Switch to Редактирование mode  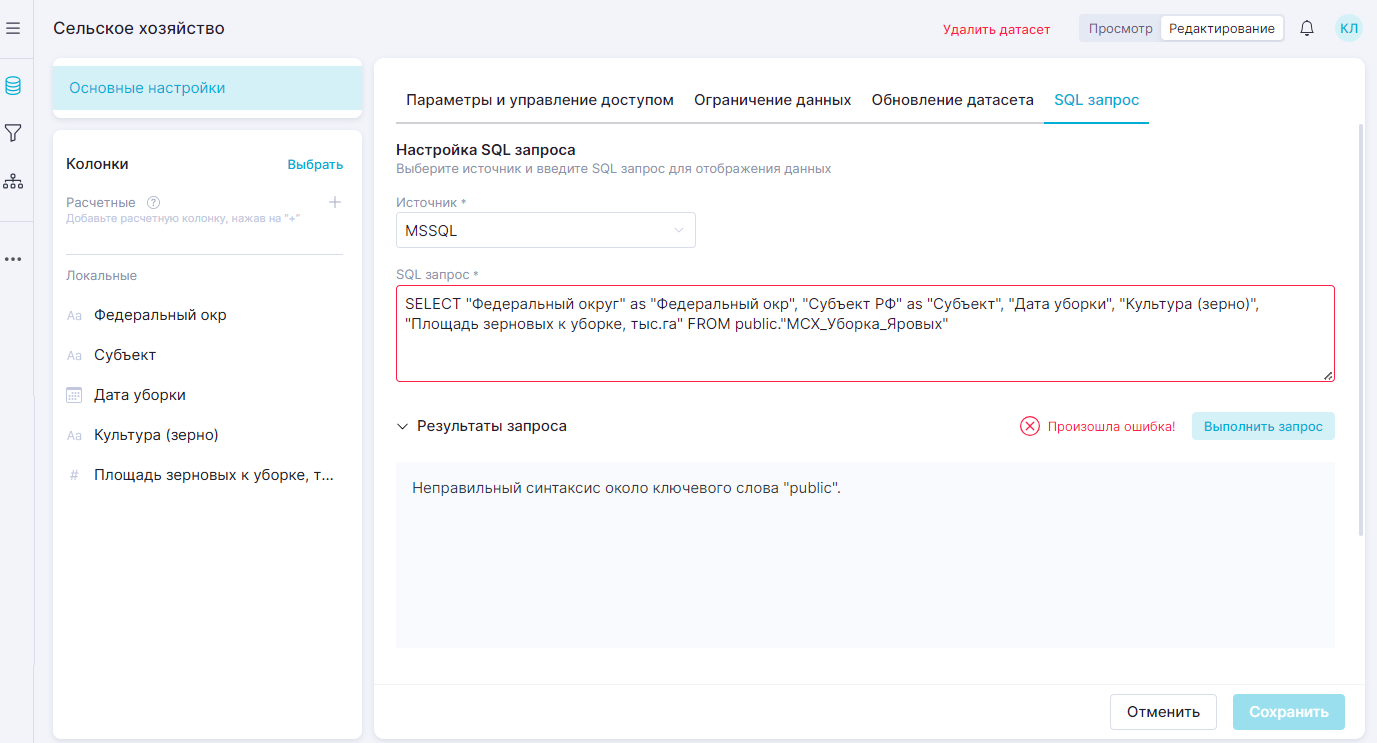point(1221,29)
